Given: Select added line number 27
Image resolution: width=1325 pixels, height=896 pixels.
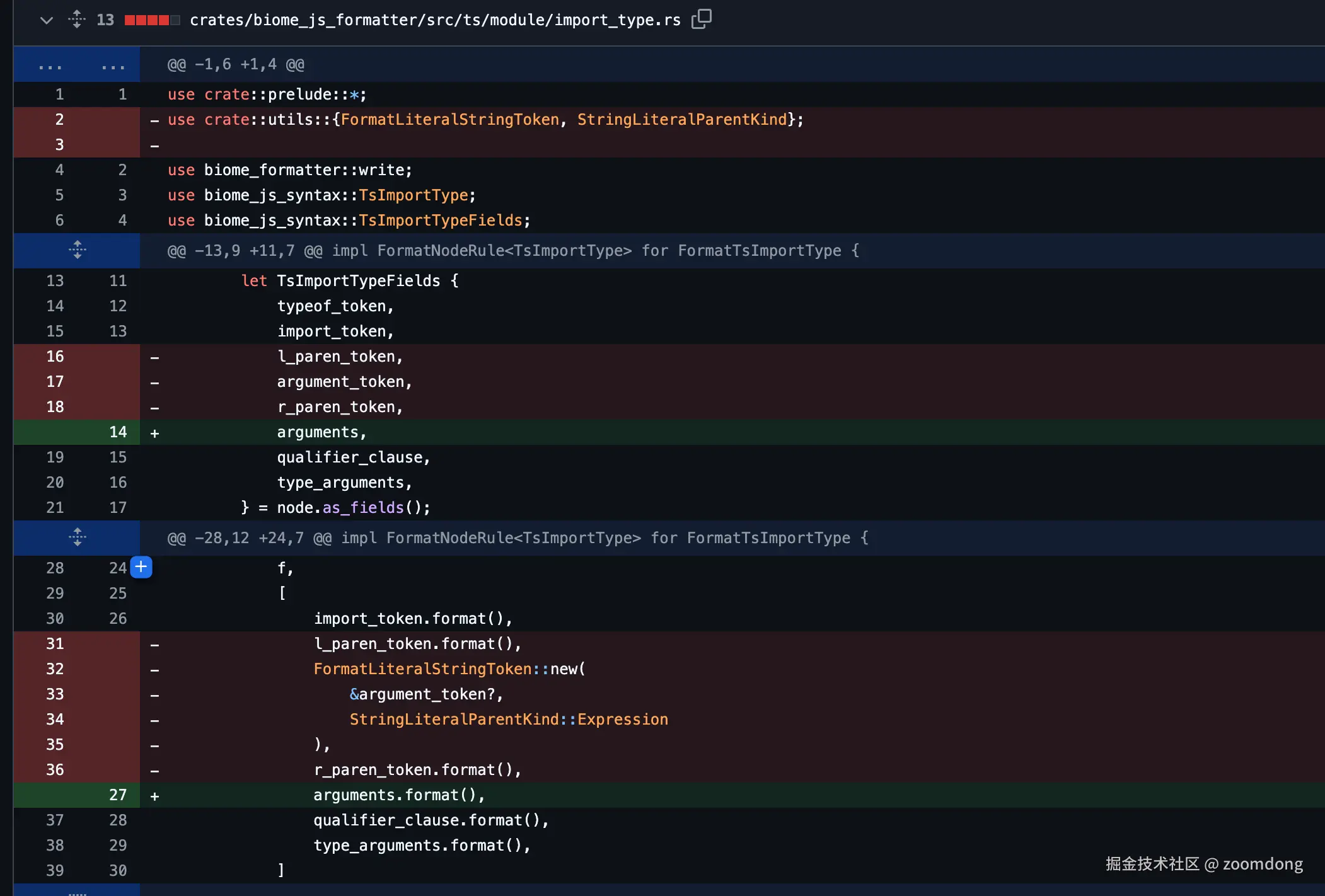Looking at the screenshot, I should [118, 795].
